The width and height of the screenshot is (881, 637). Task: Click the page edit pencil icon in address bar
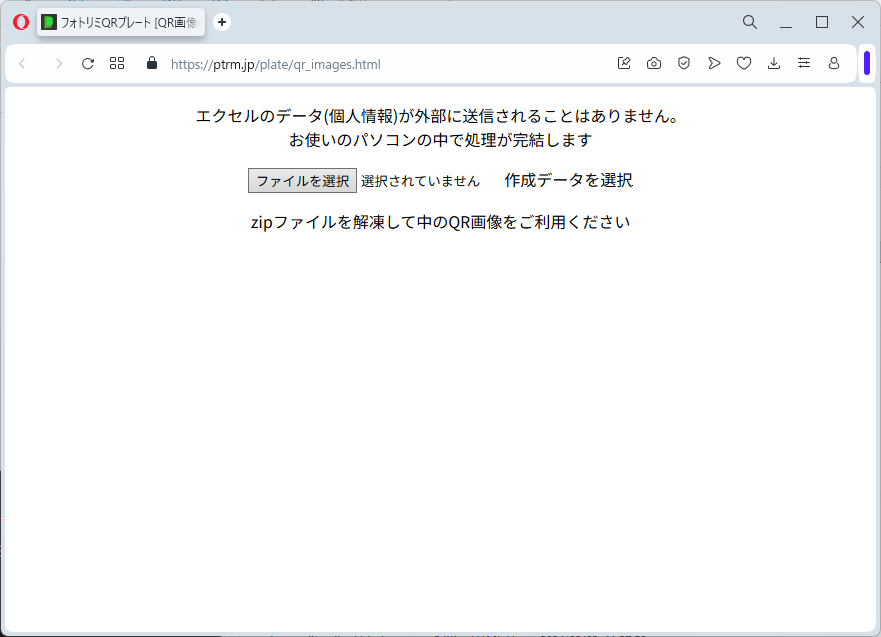(x=624, y=64)
